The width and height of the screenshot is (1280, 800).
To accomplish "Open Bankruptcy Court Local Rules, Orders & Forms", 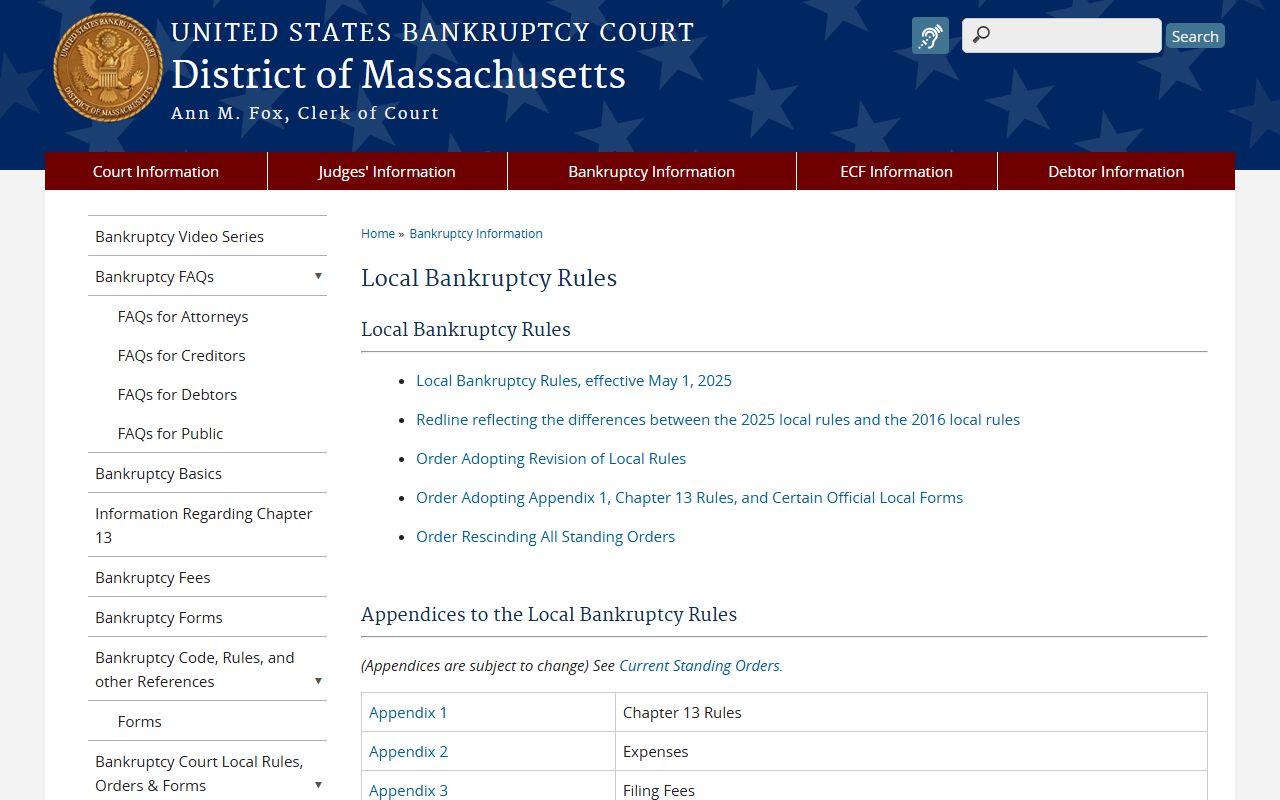I will [x=199, y=773].
